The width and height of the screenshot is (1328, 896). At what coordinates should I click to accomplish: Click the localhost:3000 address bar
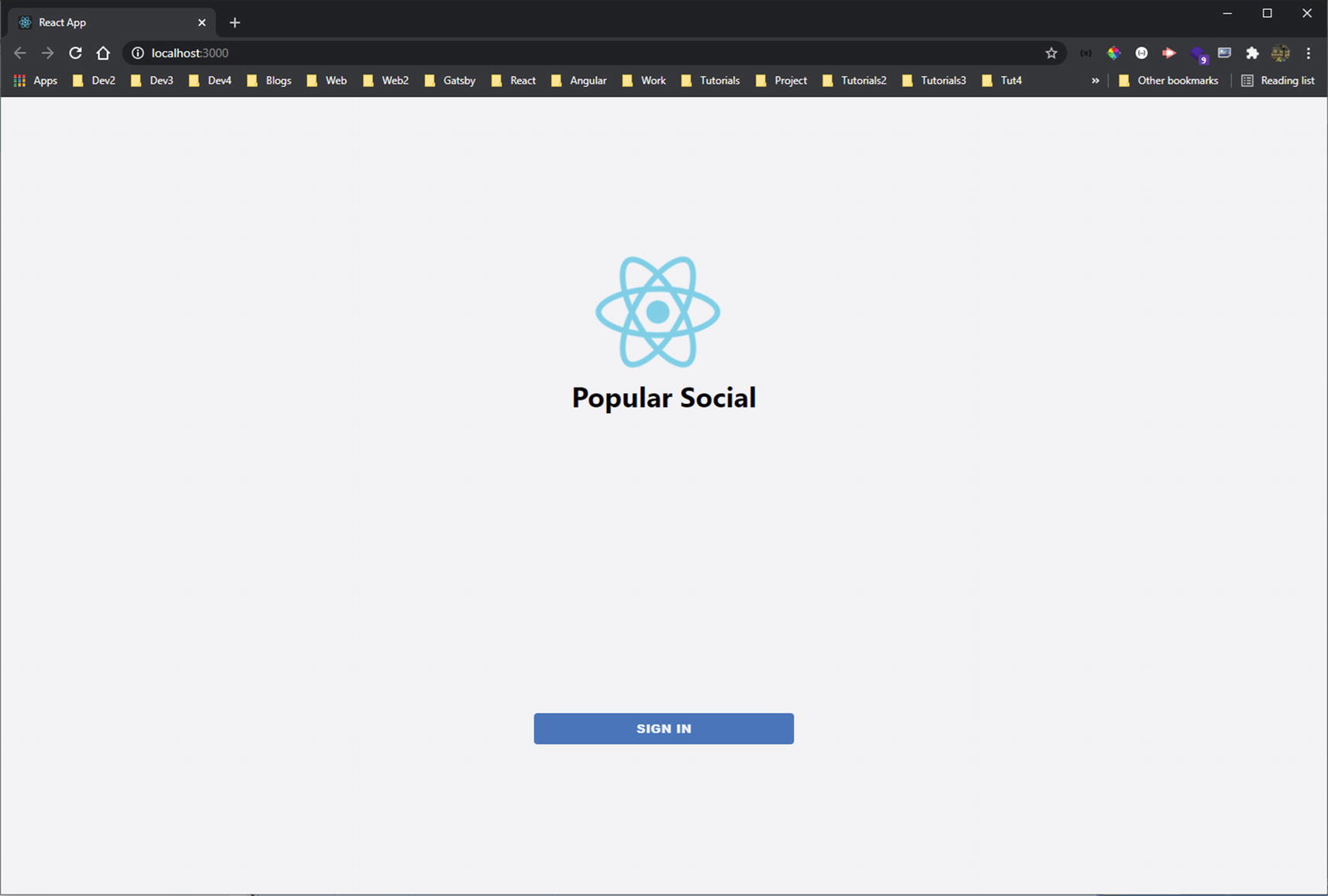589,53
